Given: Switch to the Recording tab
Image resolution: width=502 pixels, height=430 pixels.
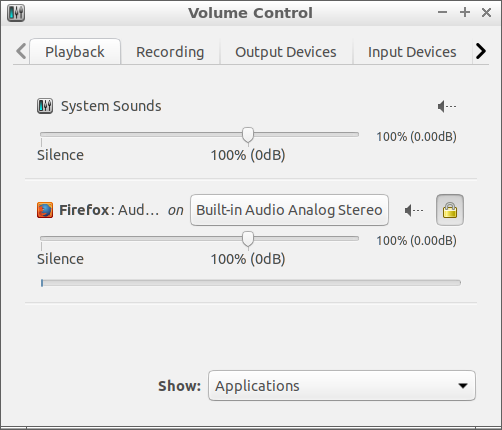Looking at the screenshot, I should pos(170,52).
